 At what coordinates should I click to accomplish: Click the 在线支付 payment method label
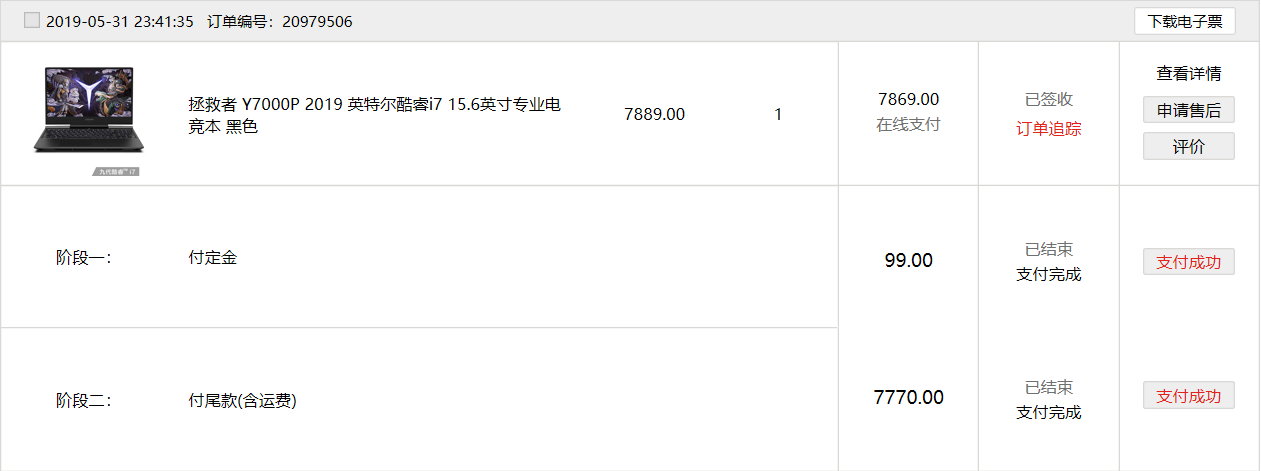coord(908,124)
